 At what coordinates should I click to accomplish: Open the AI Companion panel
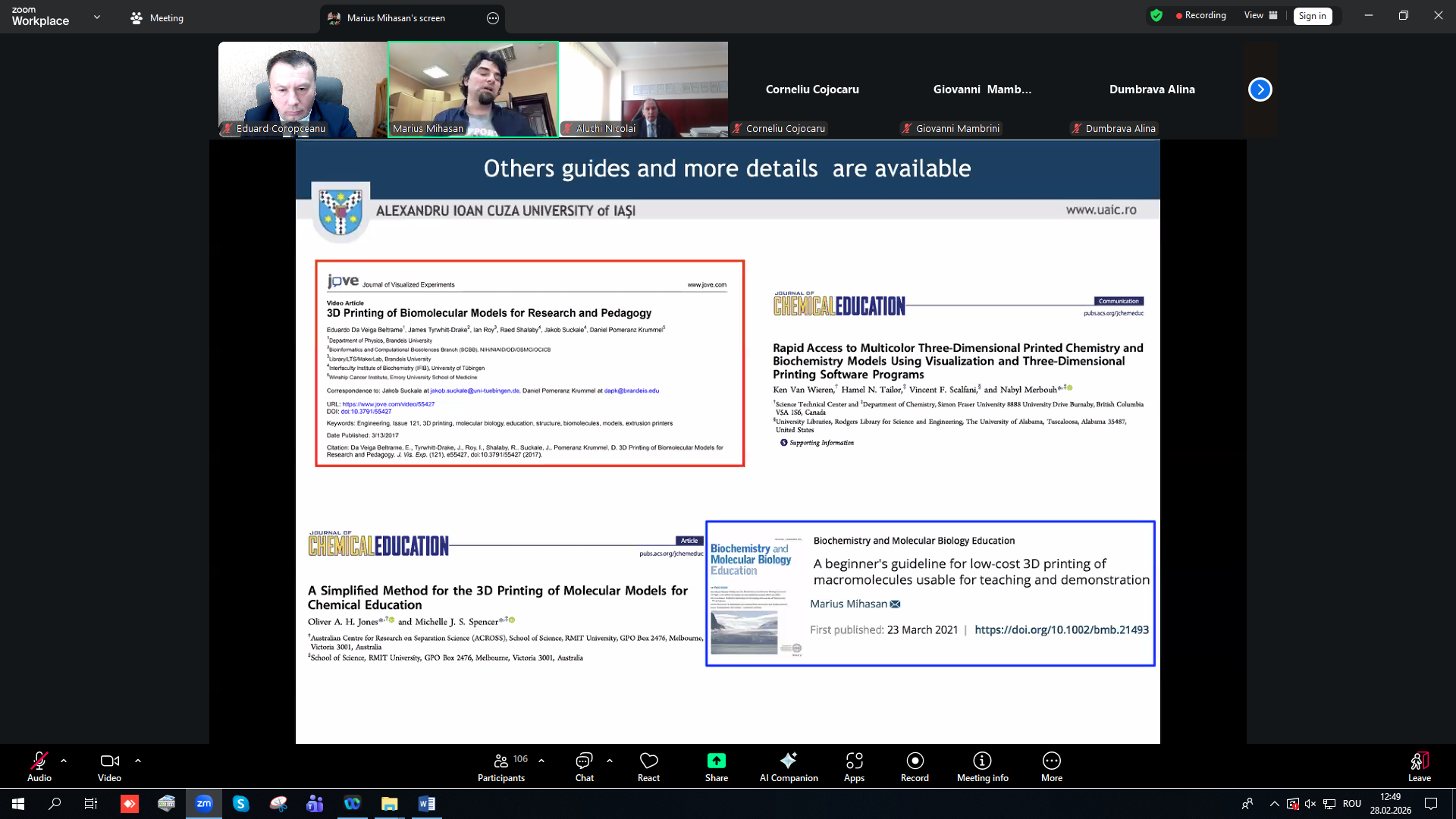click(x=789, y=761)
